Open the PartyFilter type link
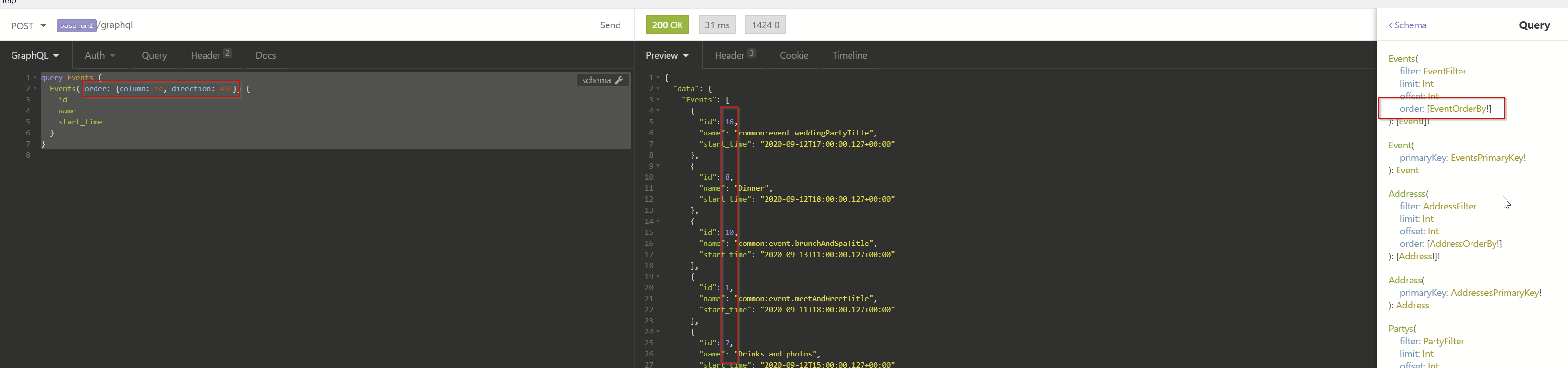Image resolution: width=1568 pixels, height=368 pixels. (1443, 342)
